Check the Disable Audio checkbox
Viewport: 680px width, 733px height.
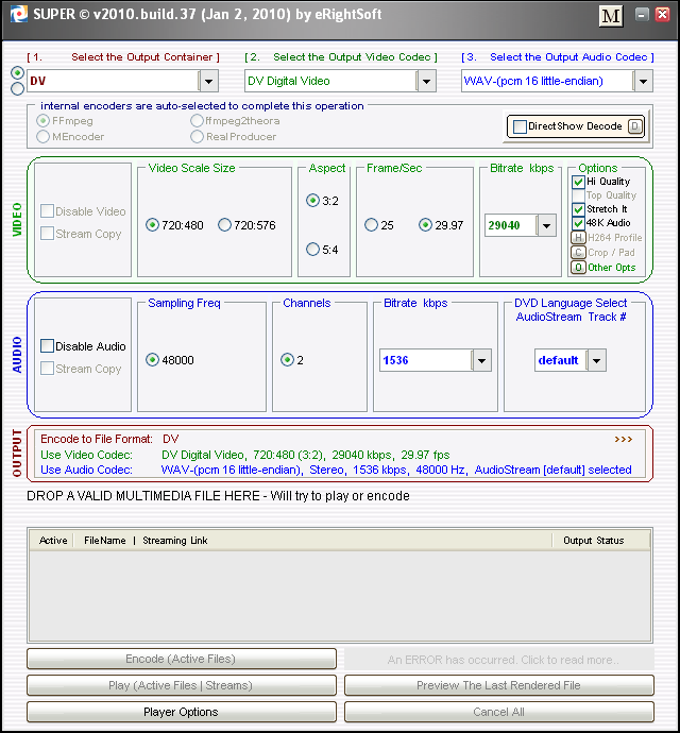[47, 346]
